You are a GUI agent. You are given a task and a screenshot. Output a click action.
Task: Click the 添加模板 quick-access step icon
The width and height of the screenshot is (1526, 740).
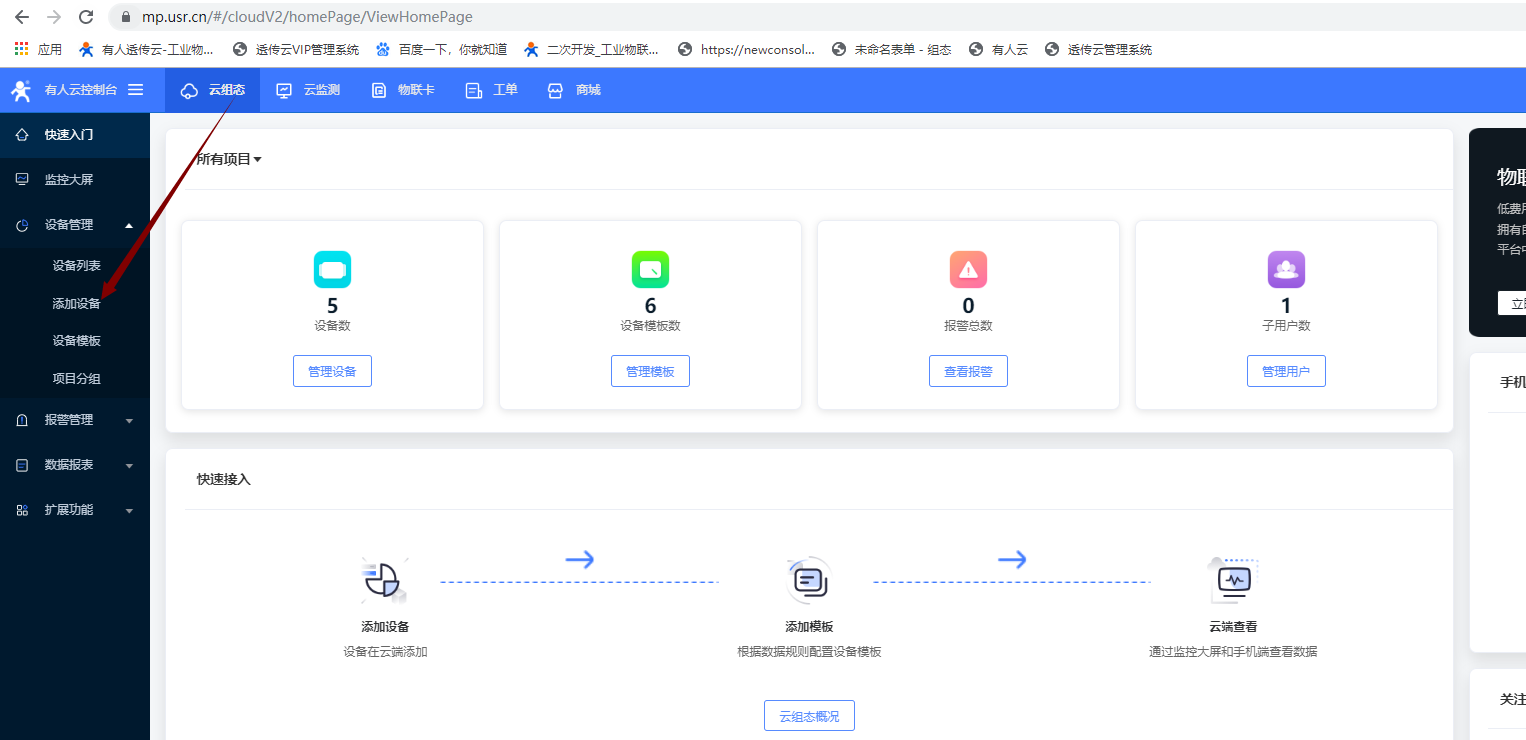click(x=808, y=581)
